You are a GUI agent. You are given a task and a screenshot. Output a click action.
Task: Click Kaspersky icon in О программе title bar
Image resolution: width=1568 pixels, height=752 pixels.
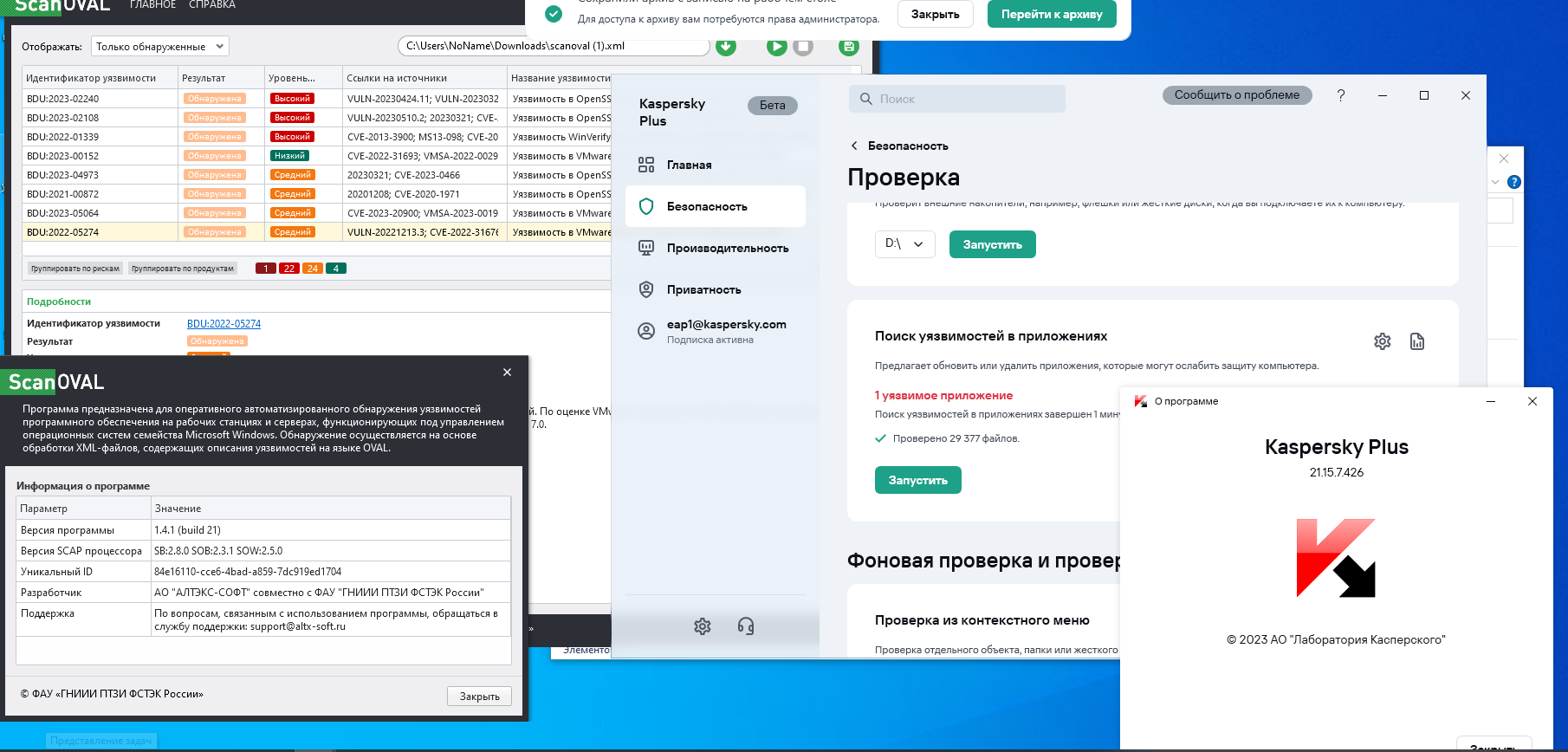(x=1141, y=401)
